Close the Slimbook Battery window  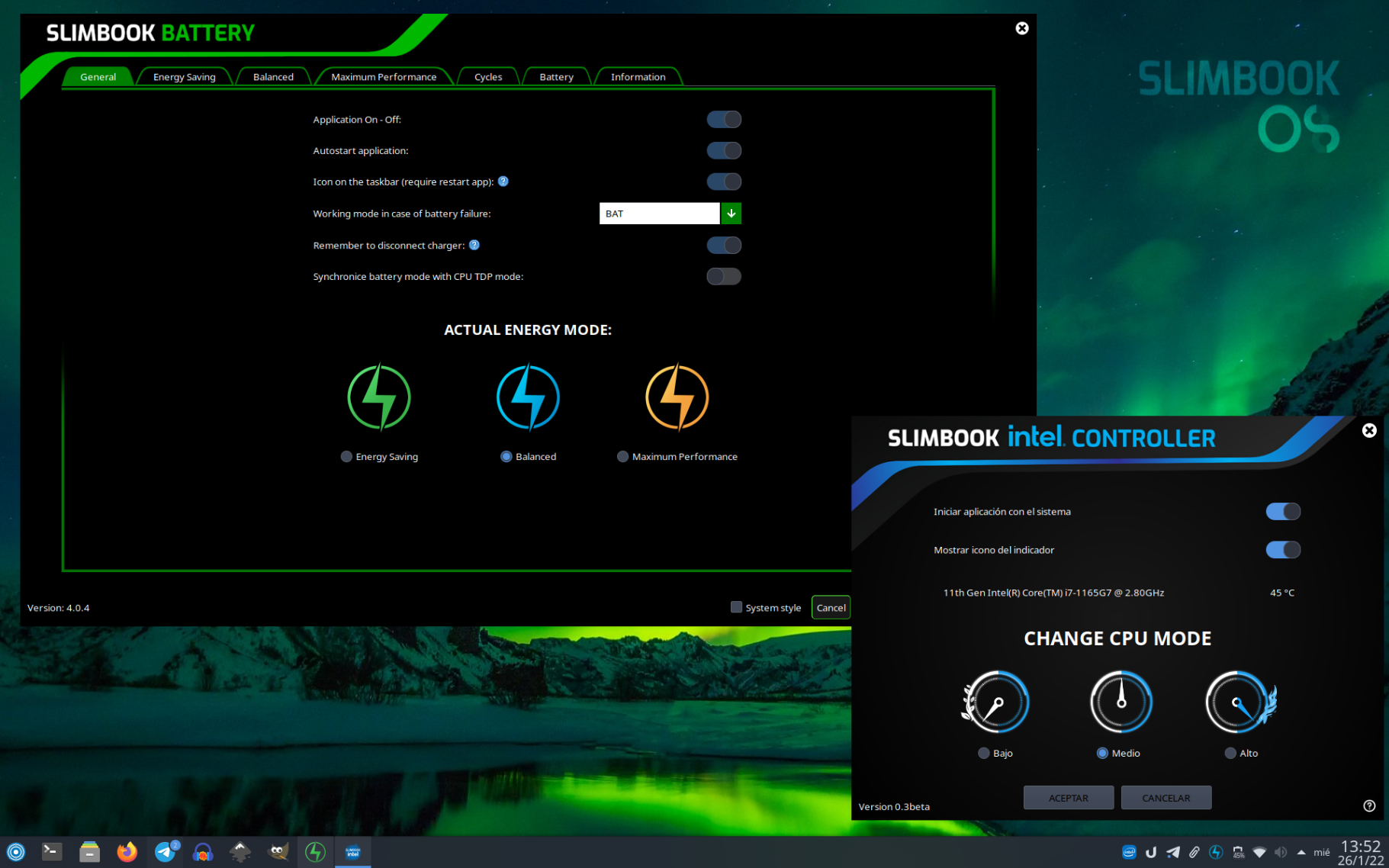click(1022, 28)
